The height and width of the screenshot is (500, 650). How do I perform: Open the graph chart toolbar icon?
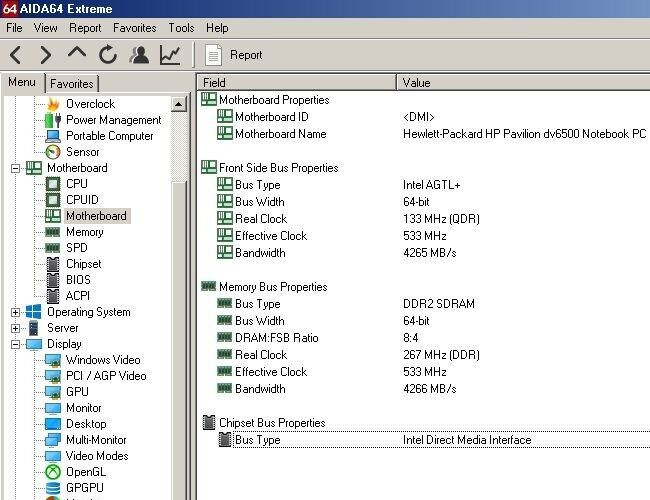point(170,55)
